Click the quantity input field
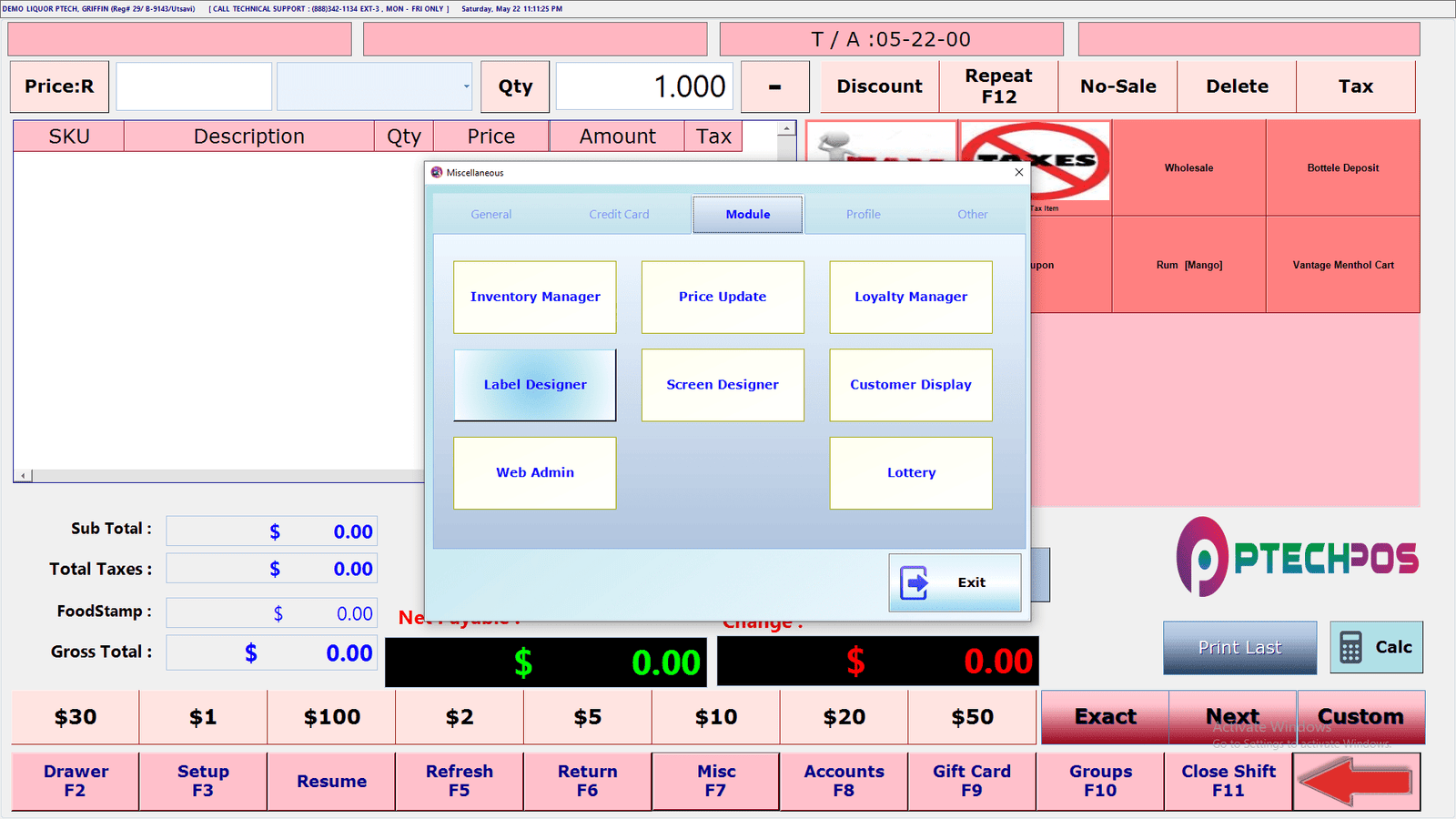This screenshot has width=1456, height=819. point(644,86)
